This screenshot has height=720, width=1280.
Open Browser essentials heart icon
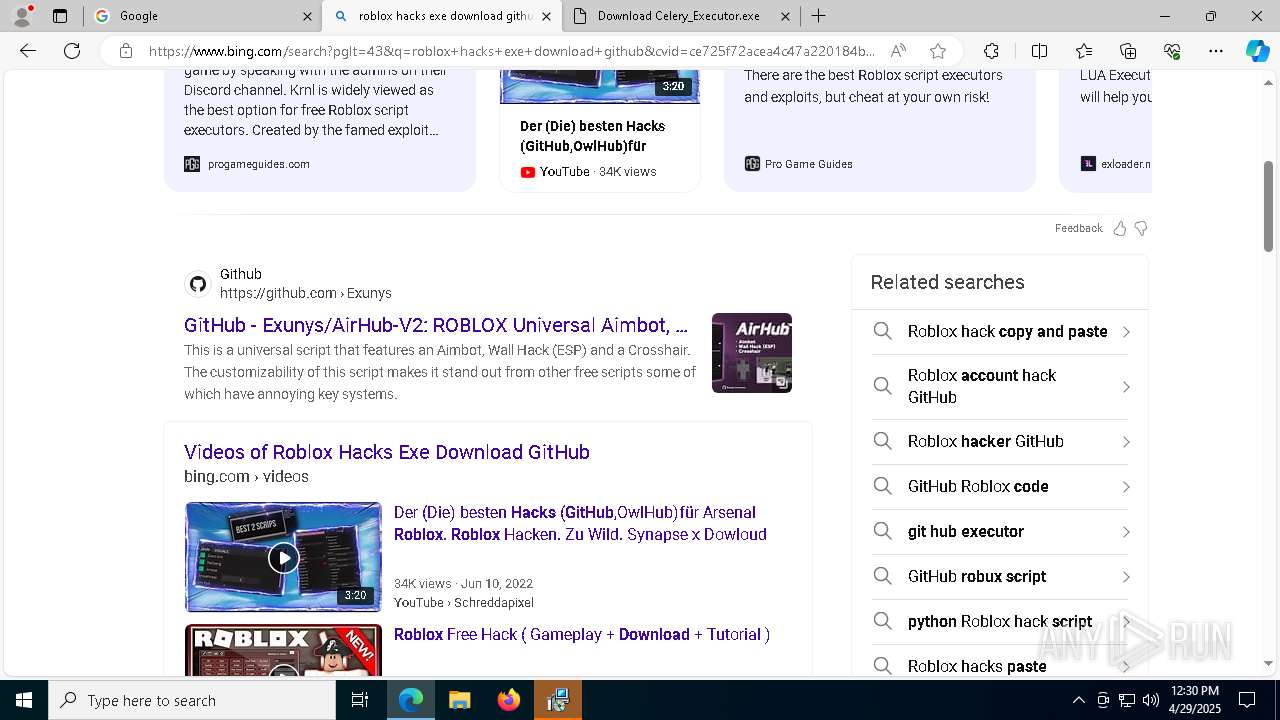[1172, 51]
